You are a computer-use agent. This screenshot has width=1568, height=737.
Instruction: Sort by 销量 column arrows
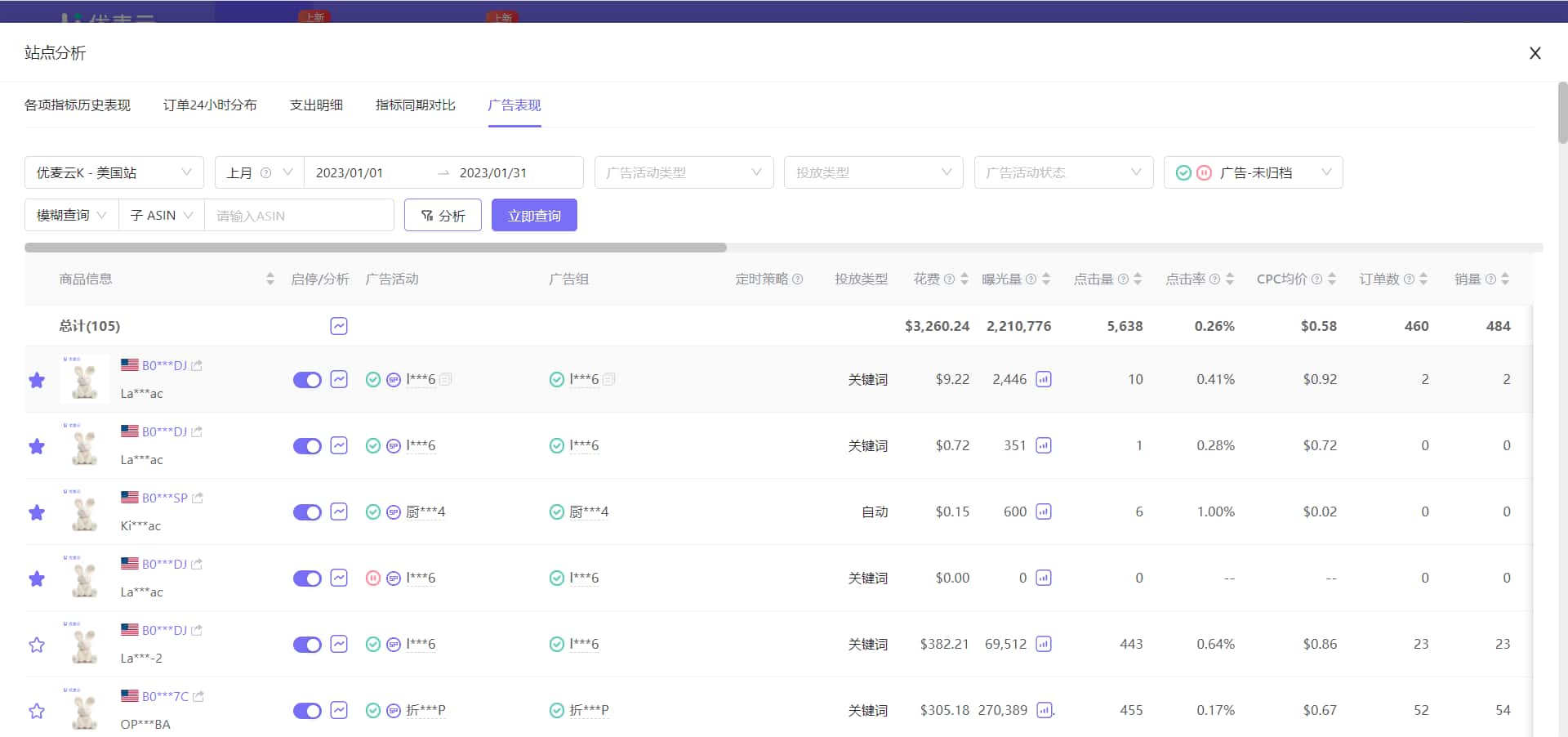1505,279
